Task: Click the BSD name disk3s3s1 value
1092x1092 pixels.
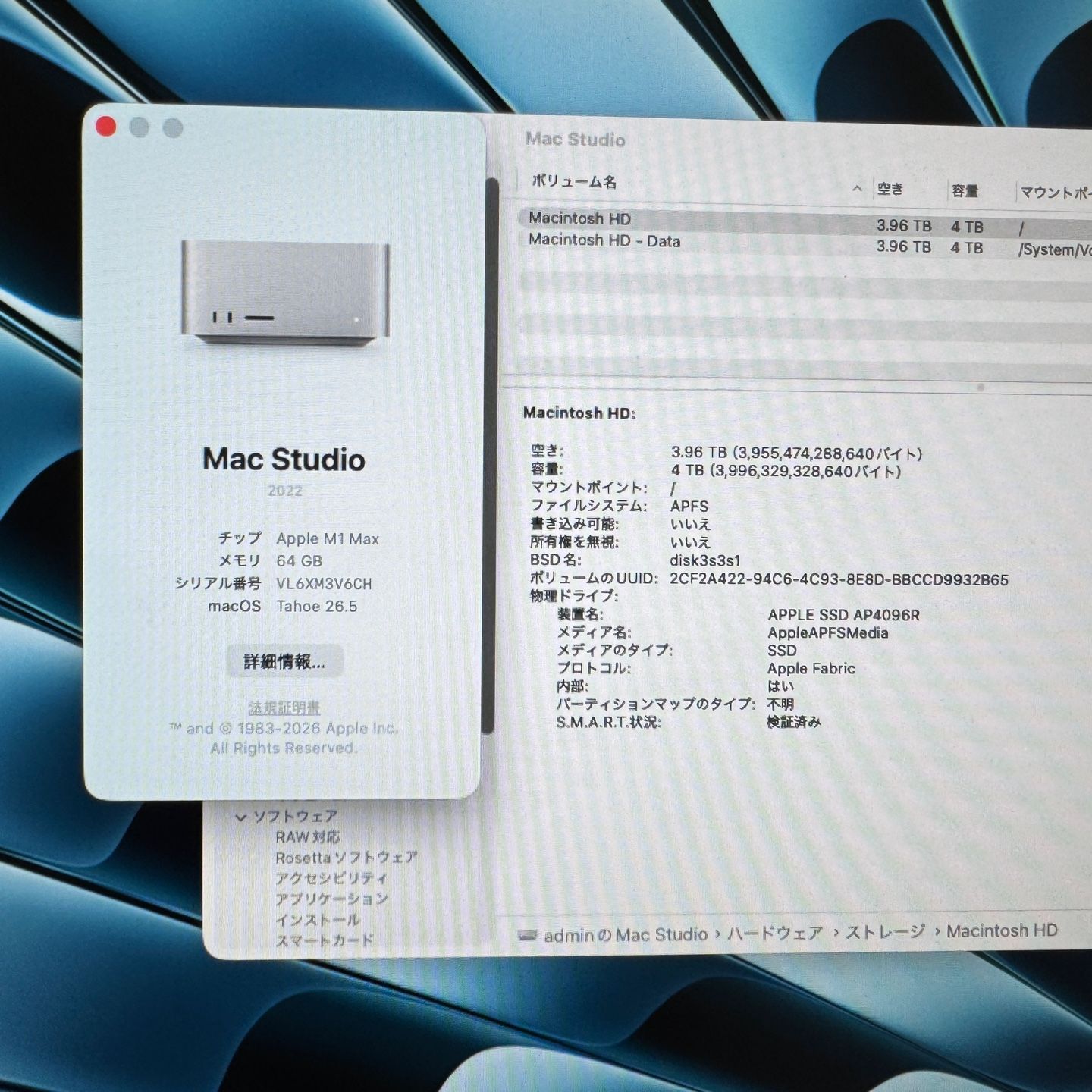Action: tap(705, 560)
